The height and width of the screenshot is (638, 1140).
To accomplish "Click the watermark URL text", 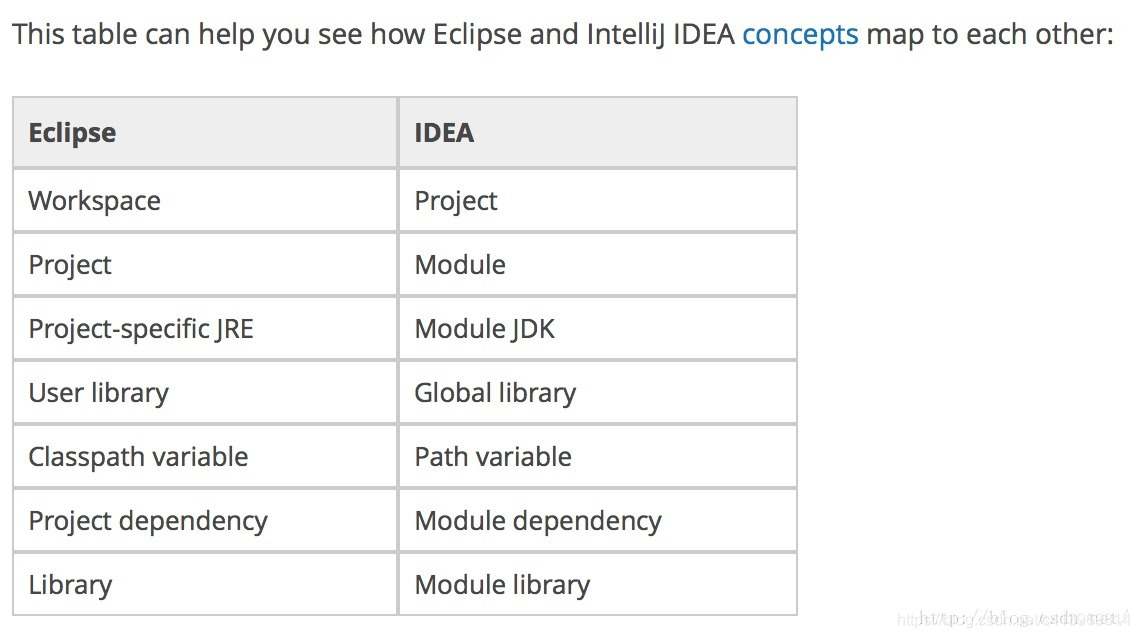I will [x=1013, y=618].
